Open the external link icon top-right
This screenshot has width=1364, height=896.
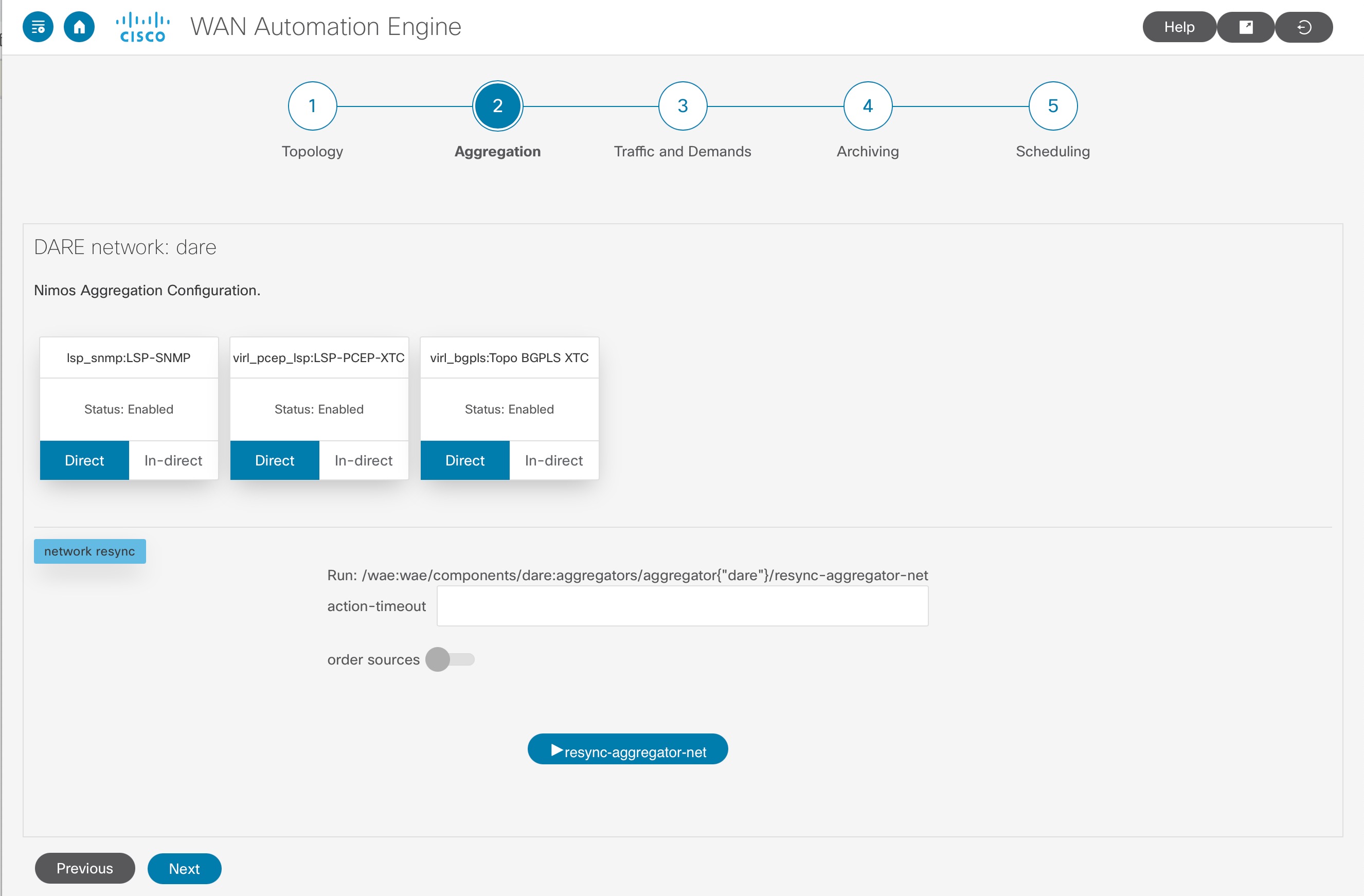pyautogui.click(x=1245, y=26)
